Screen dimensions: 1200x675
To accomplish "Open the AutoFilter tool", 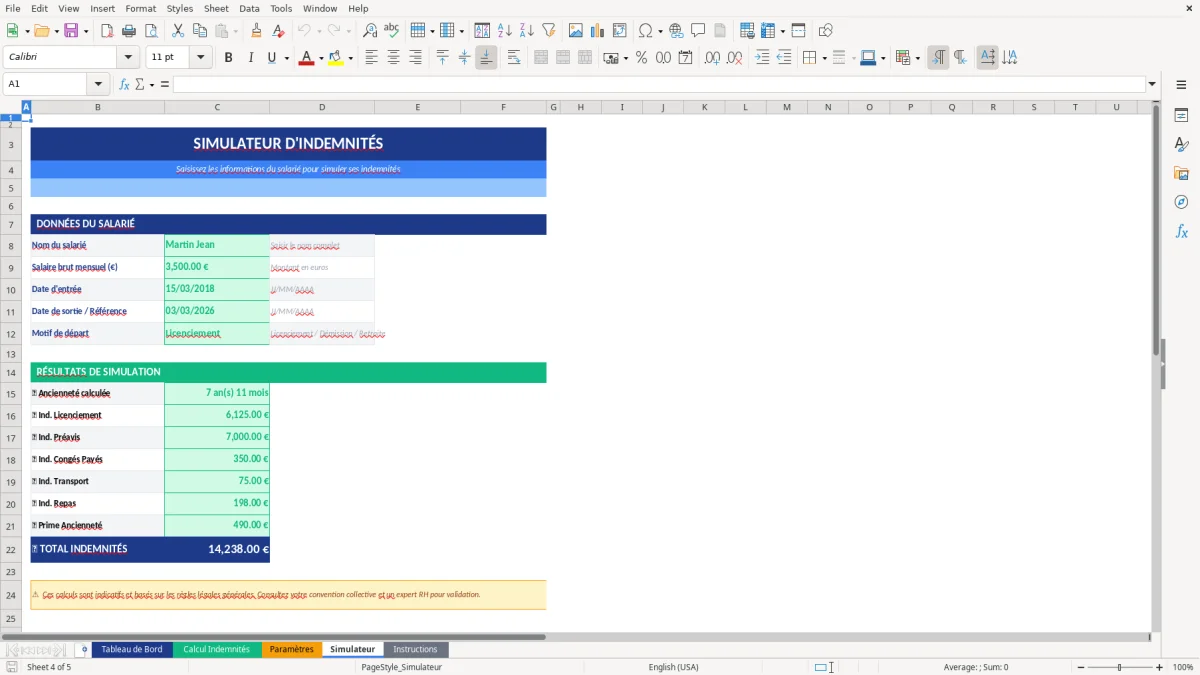I will point(548,30).
